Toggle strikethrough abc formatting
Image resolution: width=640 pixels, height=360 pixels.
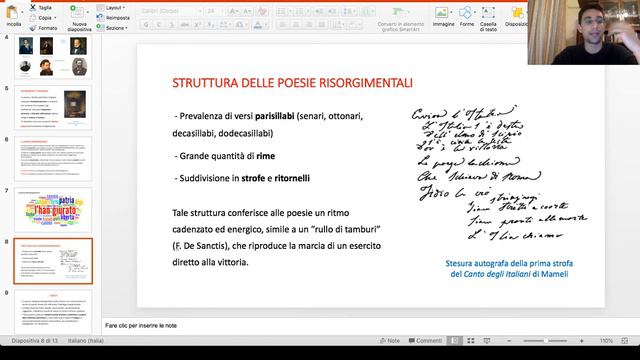(184, 25)
